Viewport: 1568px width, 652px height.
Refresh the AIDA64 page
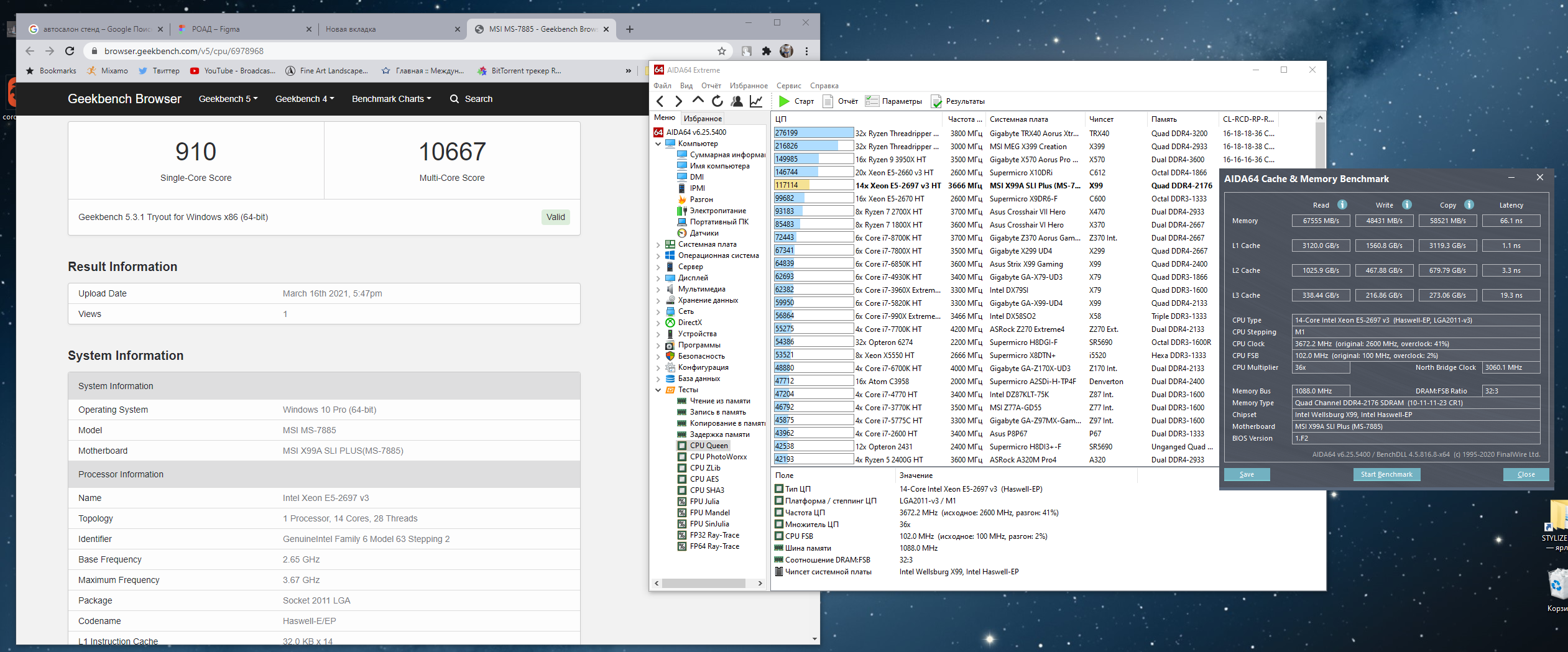tap(717, 101)
